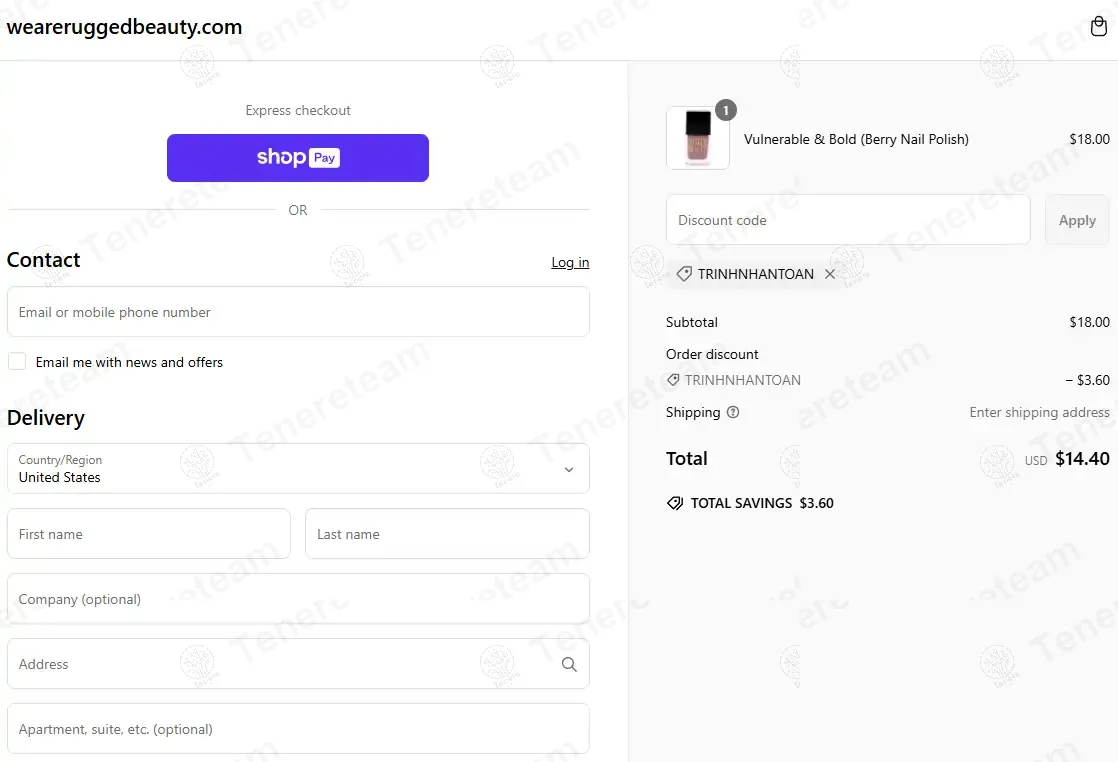Open the Log in link

(570, 262)
